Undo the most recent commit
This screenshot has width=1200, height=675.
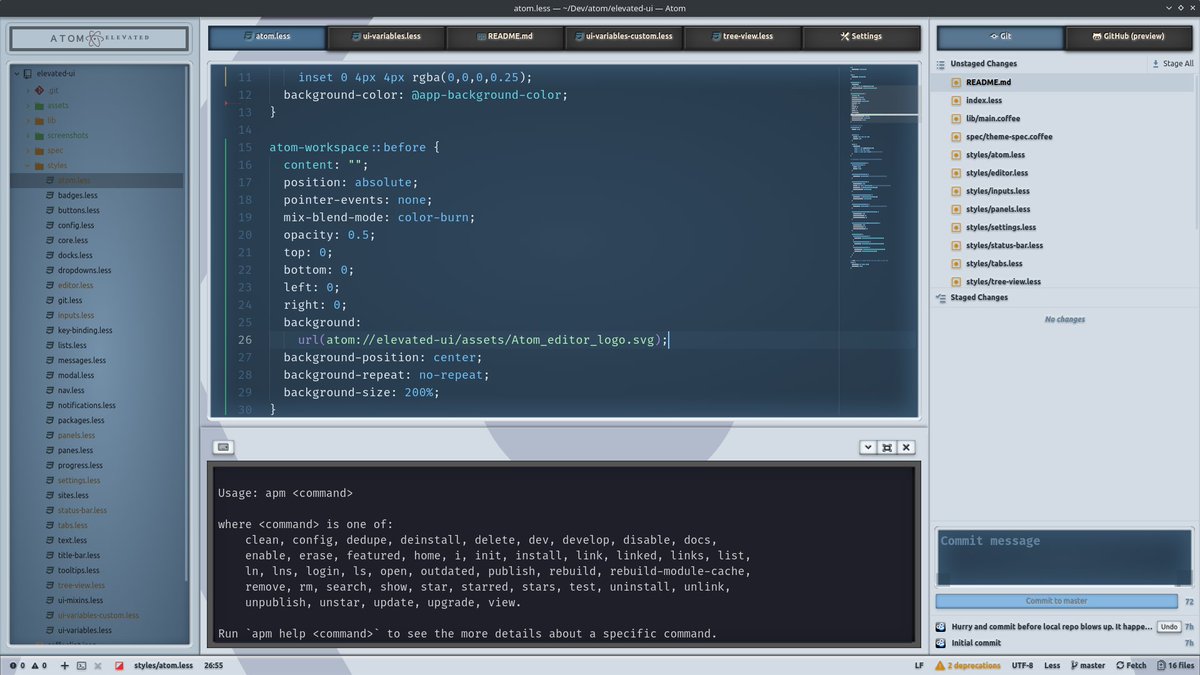[x=1168, y=627]
